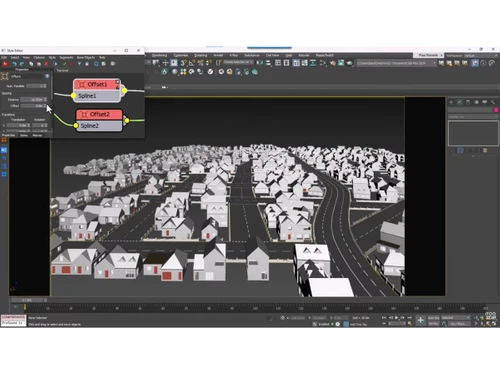500x375 pixels.
Task: Click the Distance value field in Properties
Action: (x=32, y=99)
